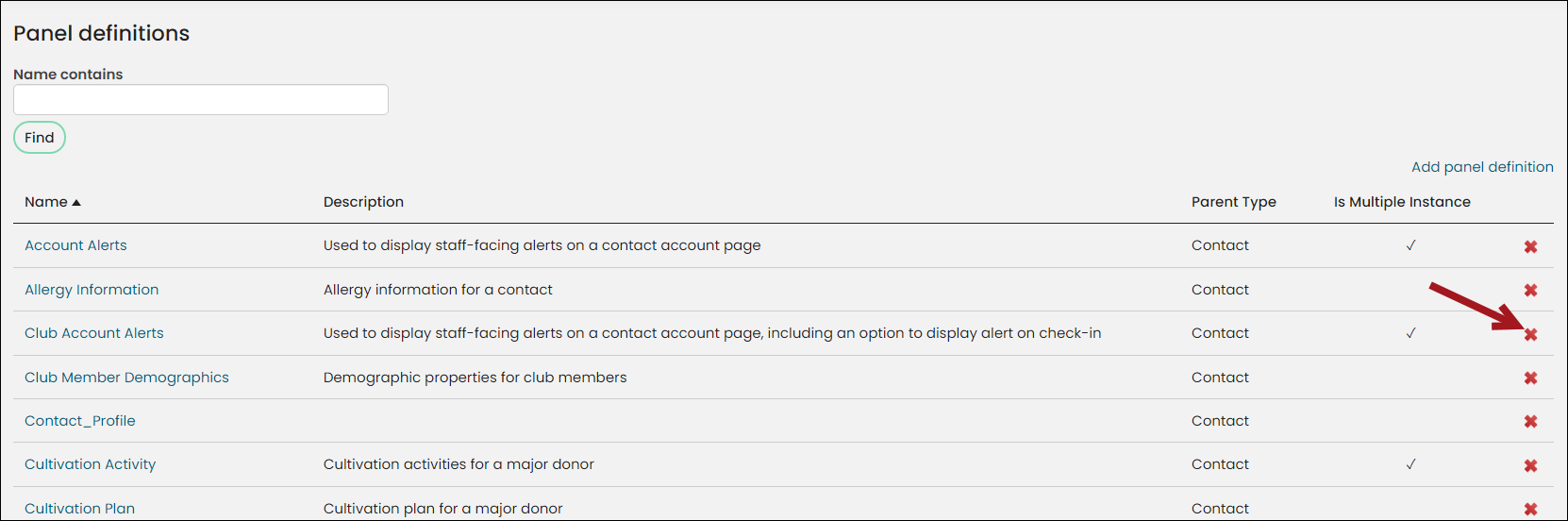Open the Cultivation Plan definition

[x=79, y=509]
